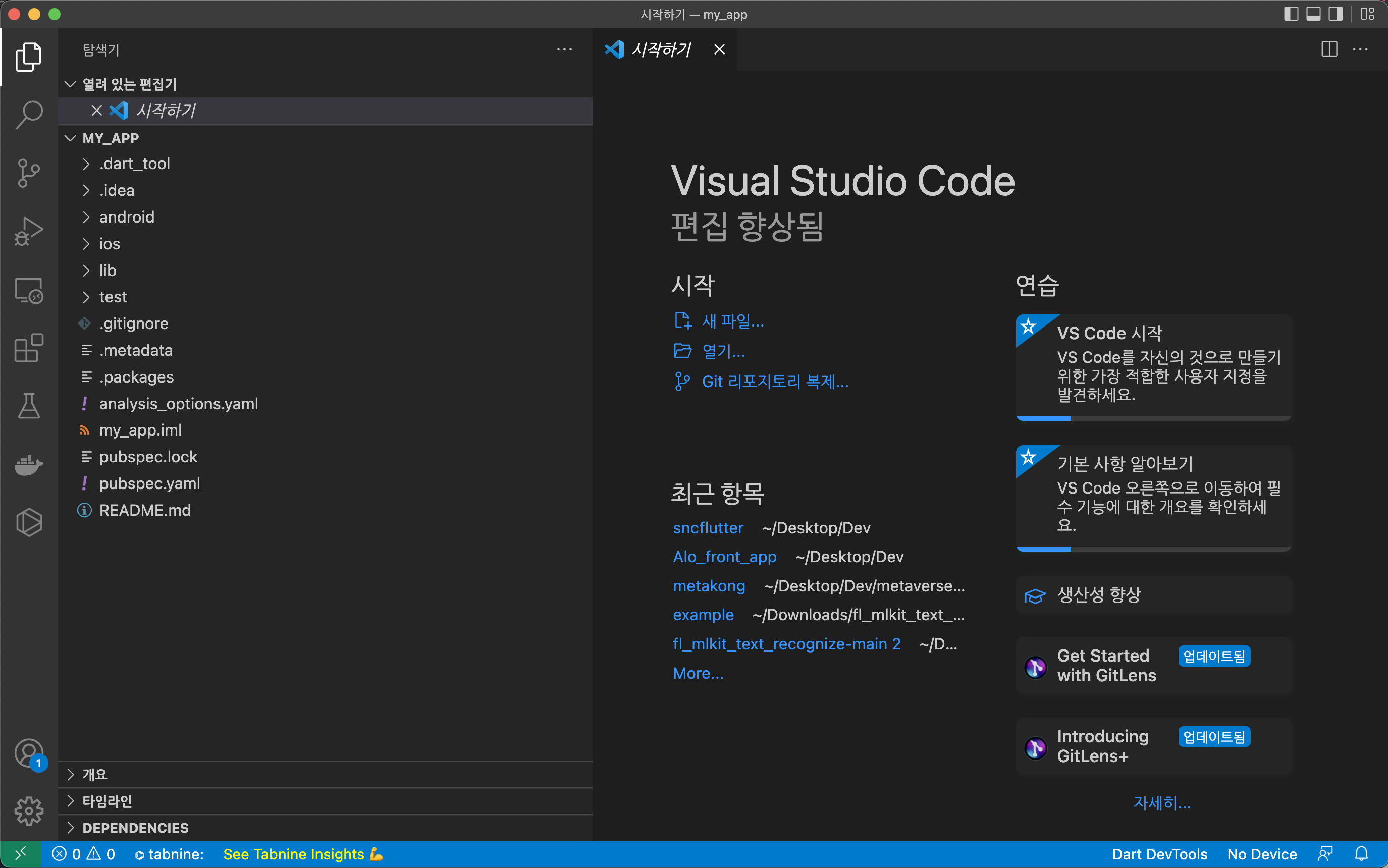This screenshot has width=1388, height=868.
Task: Toggle primary side bar visibility
Action: [1291, 14]
